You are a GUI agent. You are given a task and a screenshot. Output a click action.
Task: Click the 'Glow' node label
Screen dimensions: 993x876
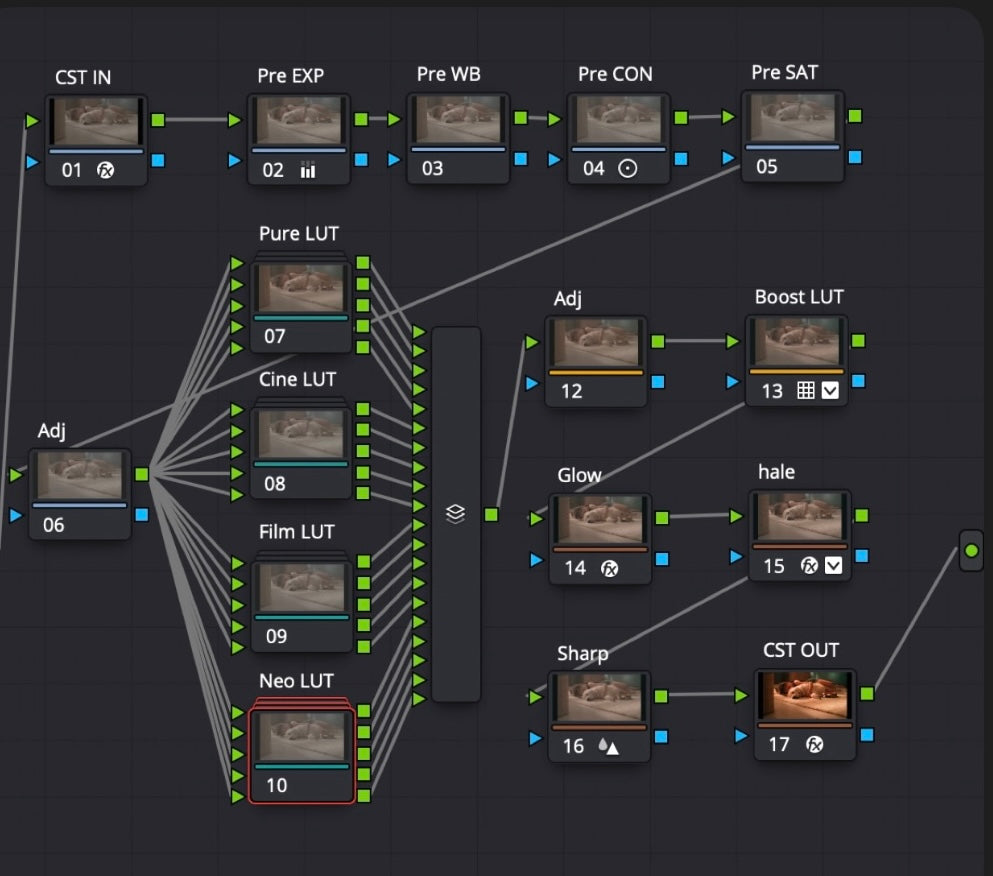tap(579, 475)
